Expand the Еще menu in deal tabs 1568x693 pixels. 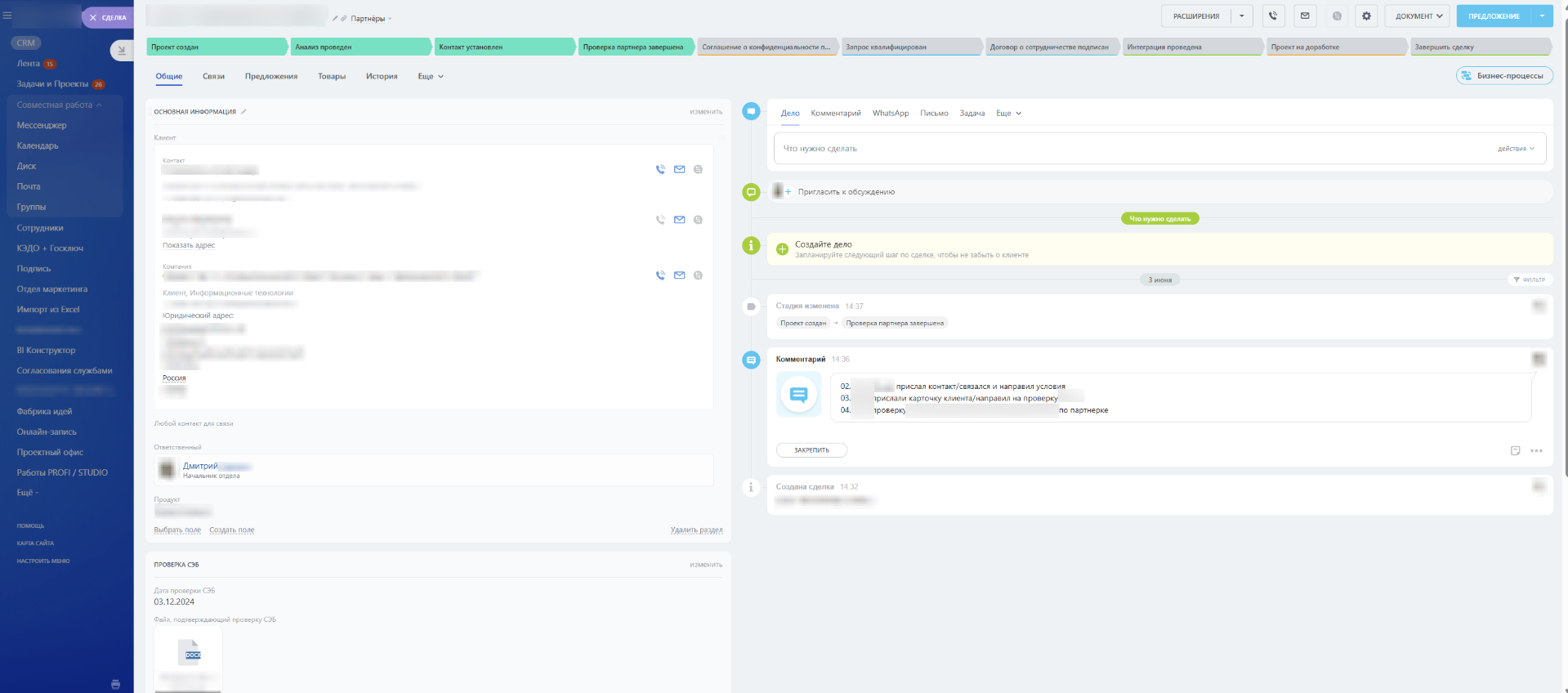pyautogui.click(x=431, y=76)
